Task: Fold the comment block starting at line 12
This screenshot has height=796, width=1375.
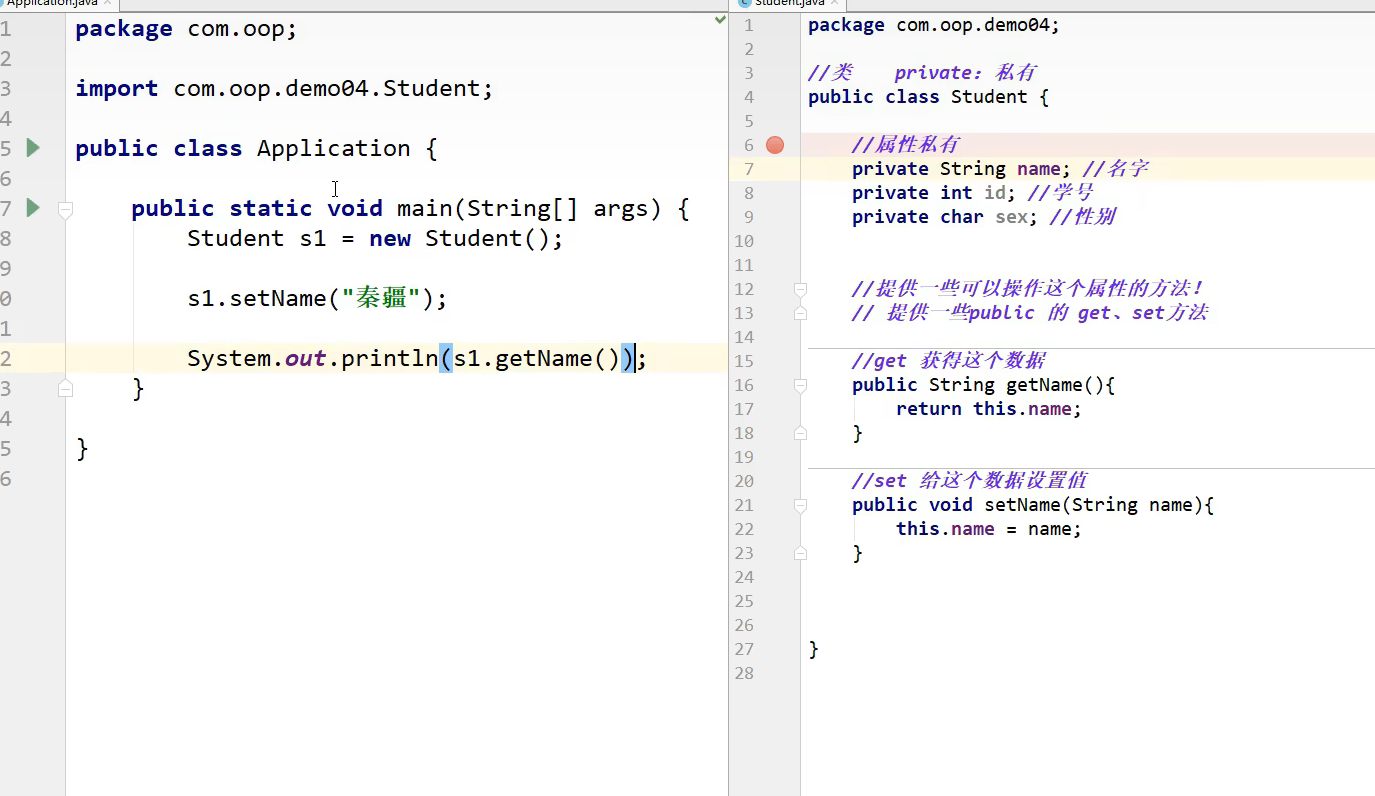Action: tap(800, 289)
